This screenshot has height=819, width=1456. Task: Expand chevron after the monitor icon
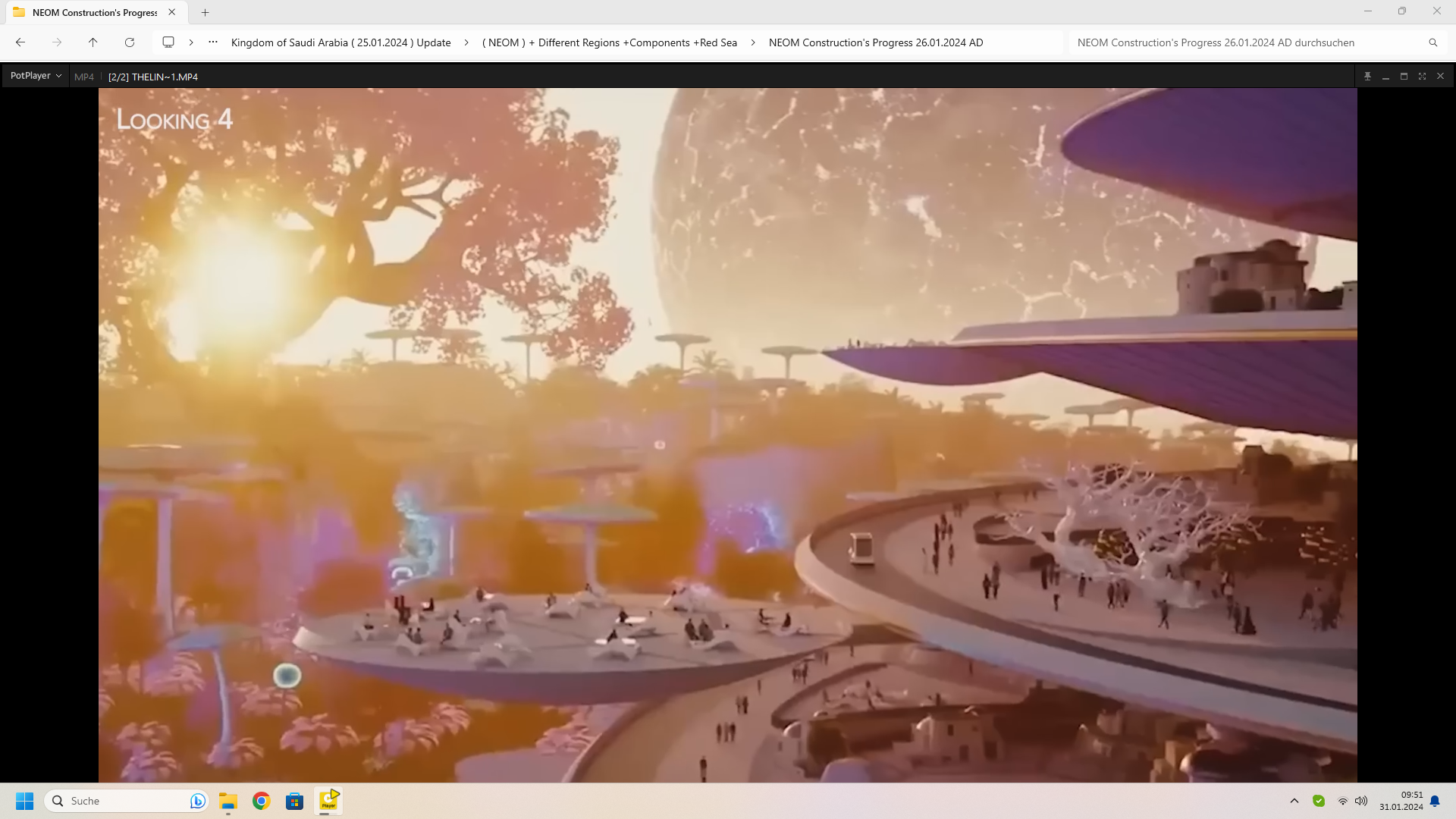point(191,42)
